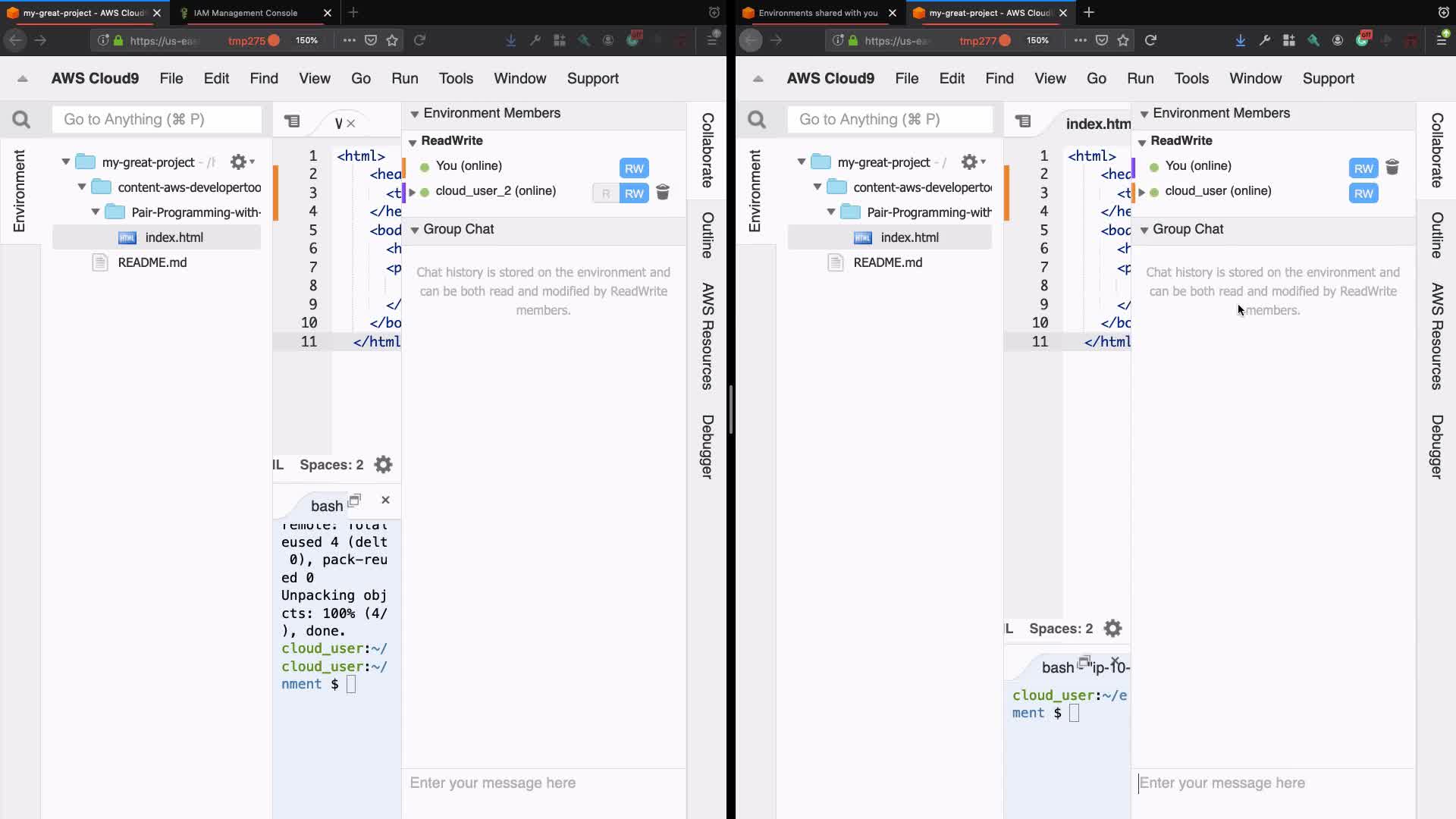Screen dimensions: 1456x819
Task: Toggle the RW permission for cloud_user_2
Action: pyautogui.click(x=634, y=193)
